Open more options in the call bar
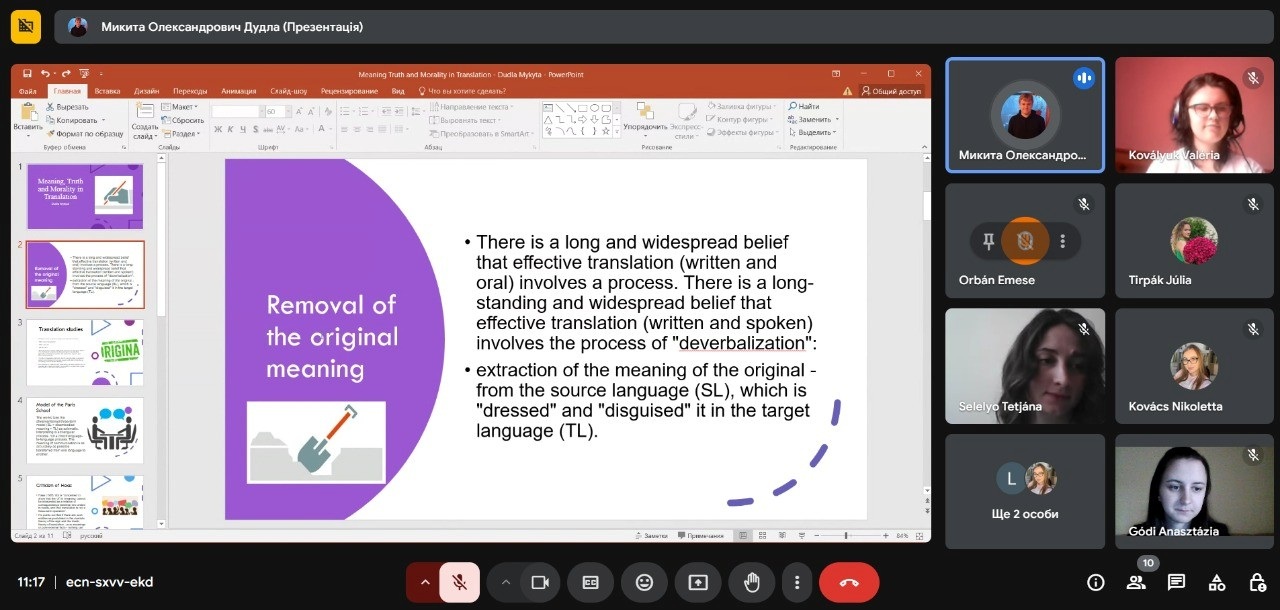The image size is (1280, 610). point(796,582)
